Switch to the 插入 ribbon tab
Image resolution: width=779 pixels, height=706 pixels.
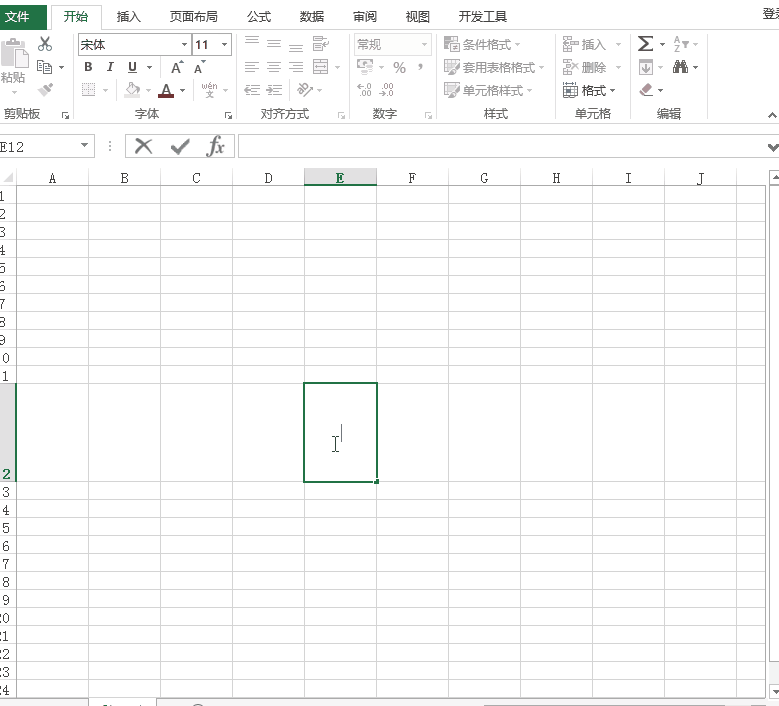pyautogui.click(x=129, y=17)
